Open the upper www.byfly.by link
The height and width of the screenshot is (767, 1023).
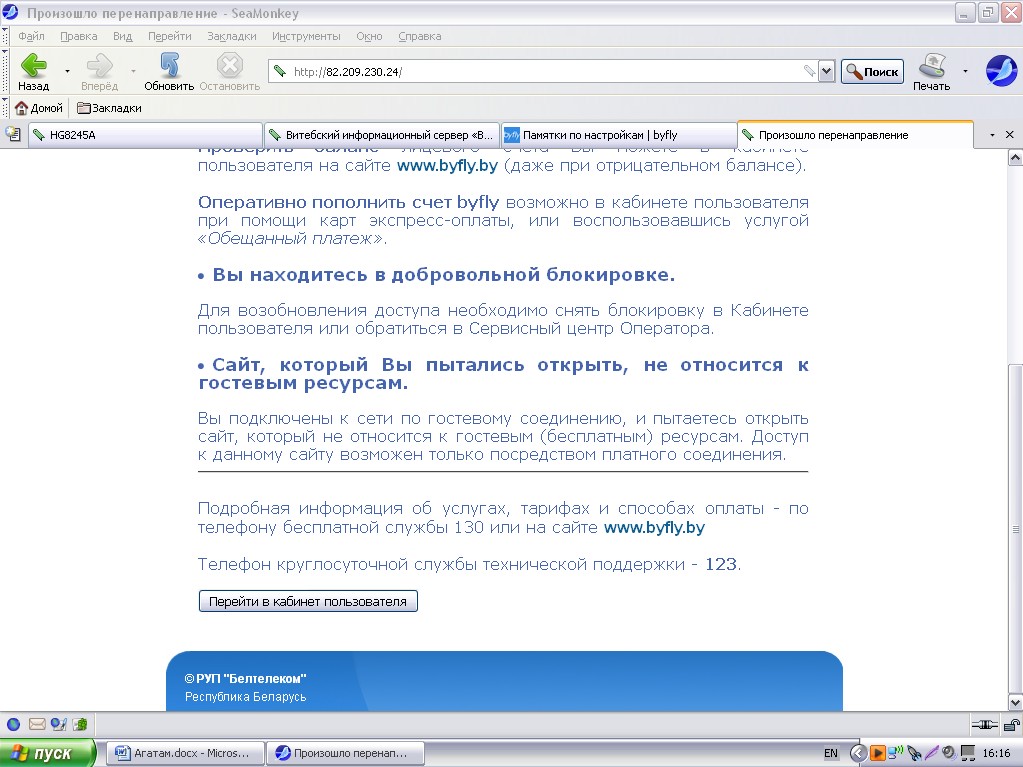click(x=447, y=166)
